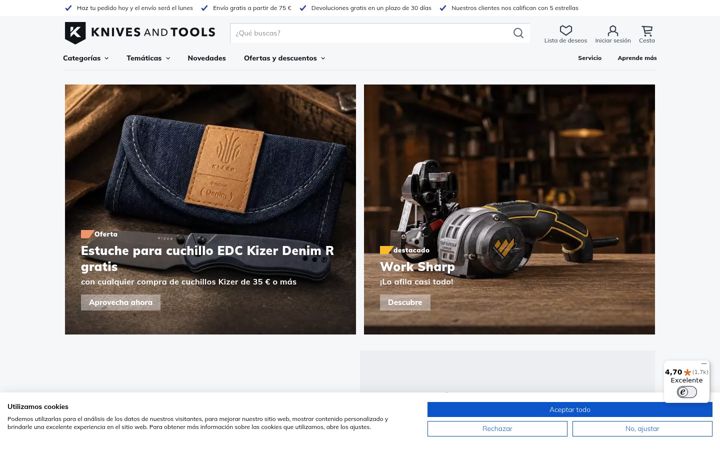Click 'con cualquier compra de cuchillos Kizer' subtitle
720x450 pixels.
coord(189,281)
